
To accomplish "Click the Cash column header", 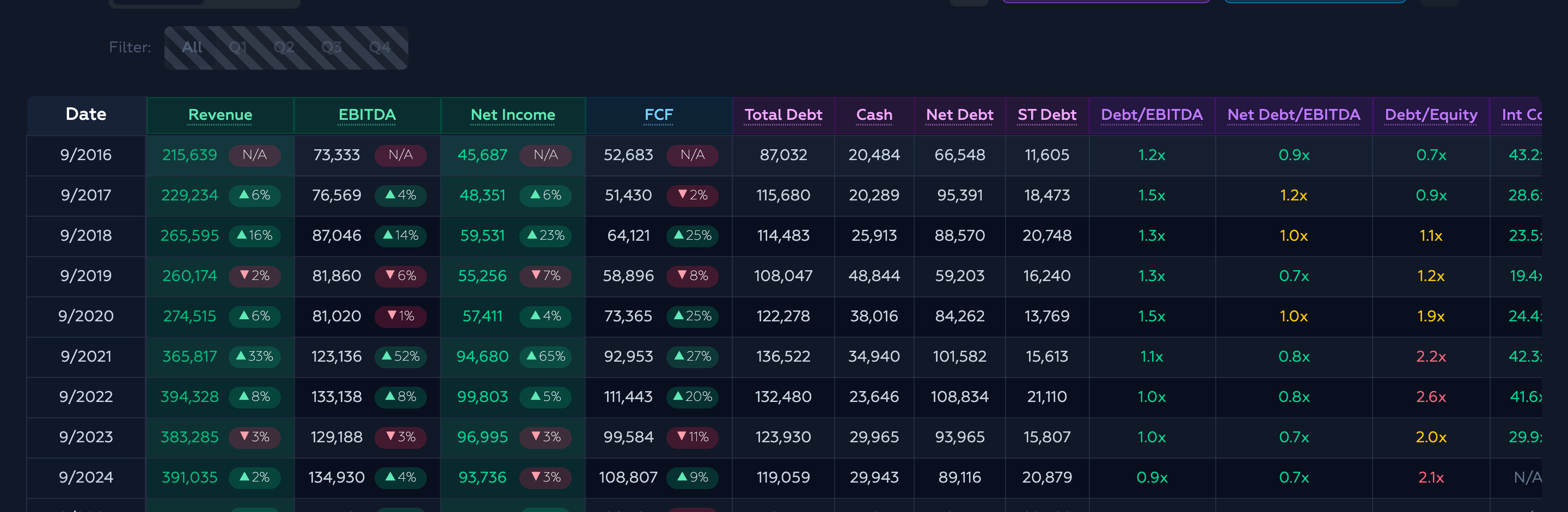I will [x=874, y=115].
